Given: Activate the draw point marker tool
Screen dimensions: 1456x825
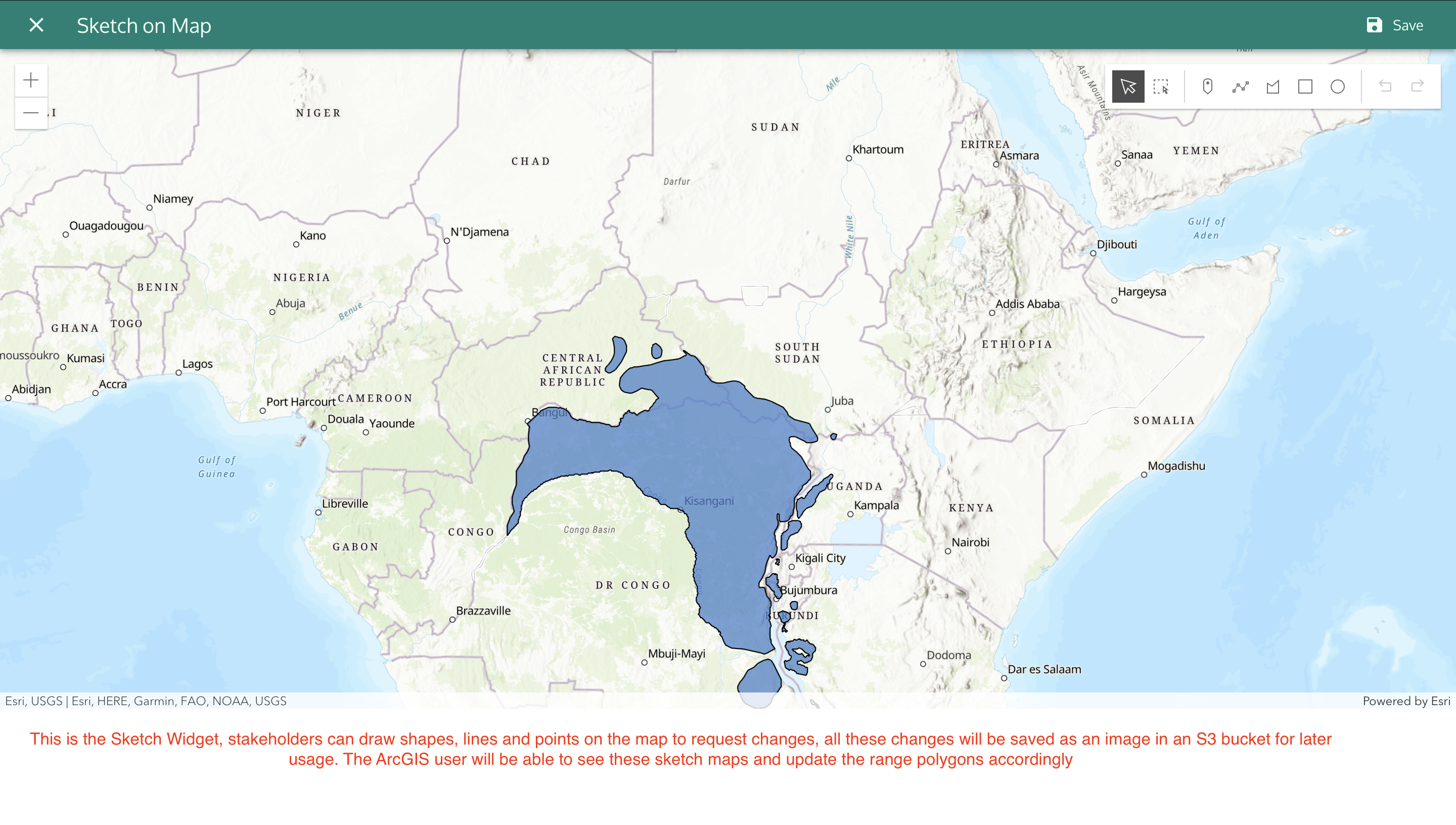Looking at the screenshot, I should tap(1207, 86).
